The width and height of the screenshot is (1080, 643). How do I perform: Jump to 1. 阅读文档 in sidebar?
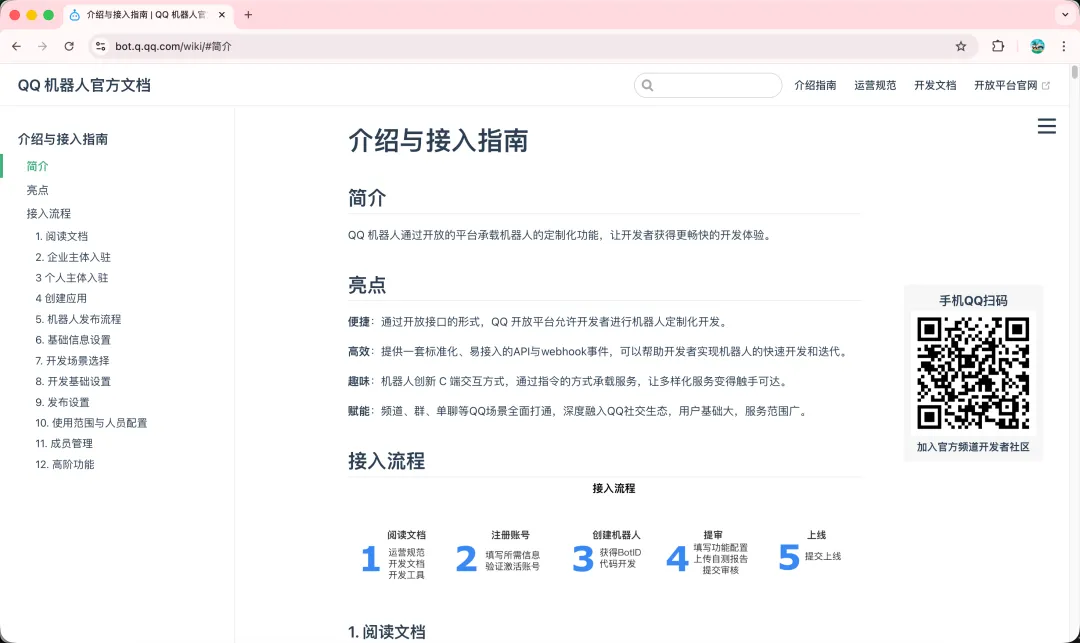[61, 236]
